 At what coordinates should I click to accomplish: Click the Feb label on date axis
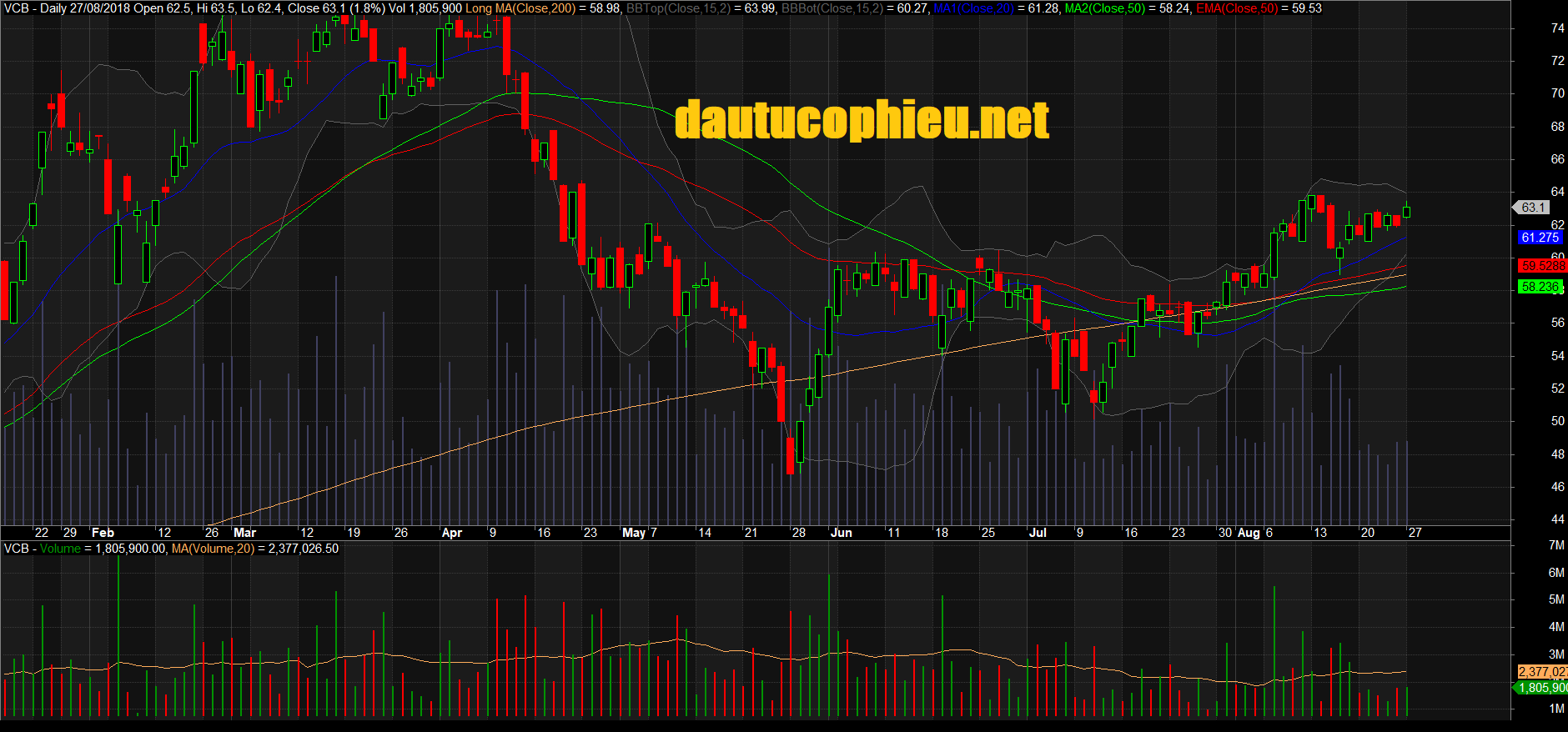[103, 533]
